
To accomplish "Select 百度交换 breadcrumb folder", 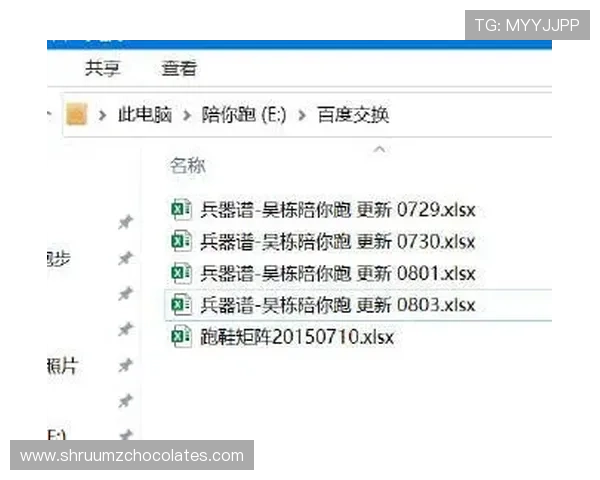I will pyautogui.click(x=353, y=115).
